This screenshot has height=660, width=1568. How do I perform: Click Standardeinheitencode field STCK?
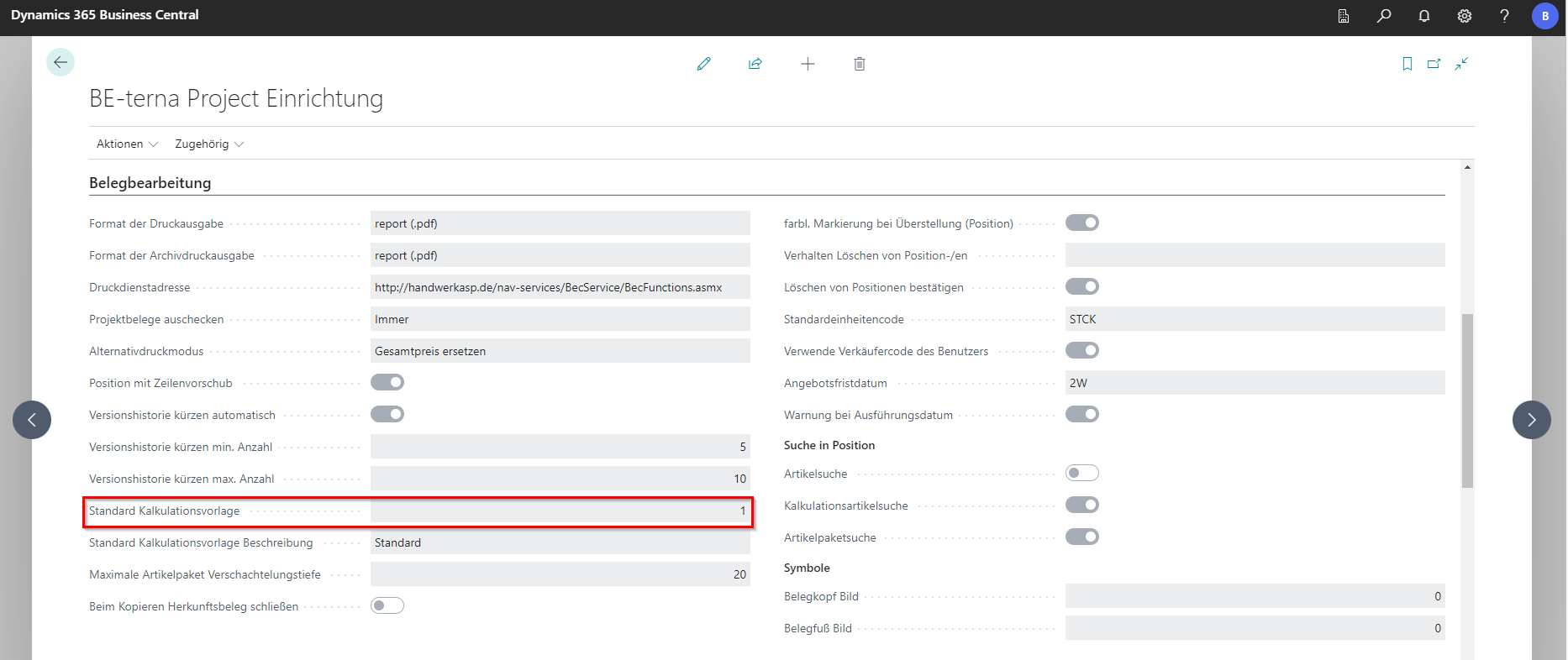pos(1255,319)
